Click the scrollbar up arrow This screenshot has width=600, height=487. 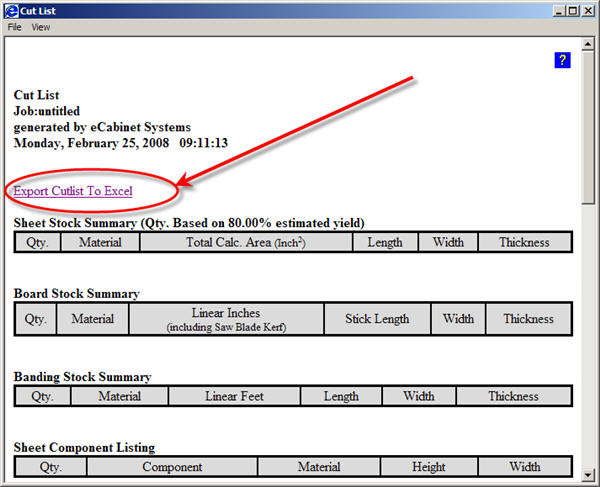click(x=588, y=44)
